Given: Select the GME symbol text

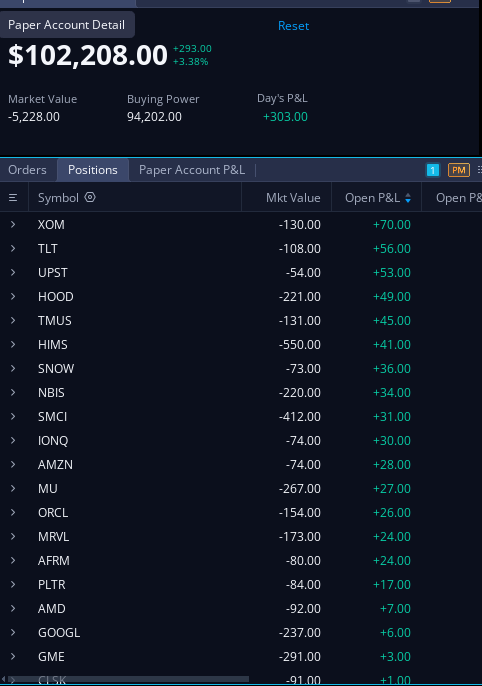Looking at the screenshot, I should click(x=51, y=657).
